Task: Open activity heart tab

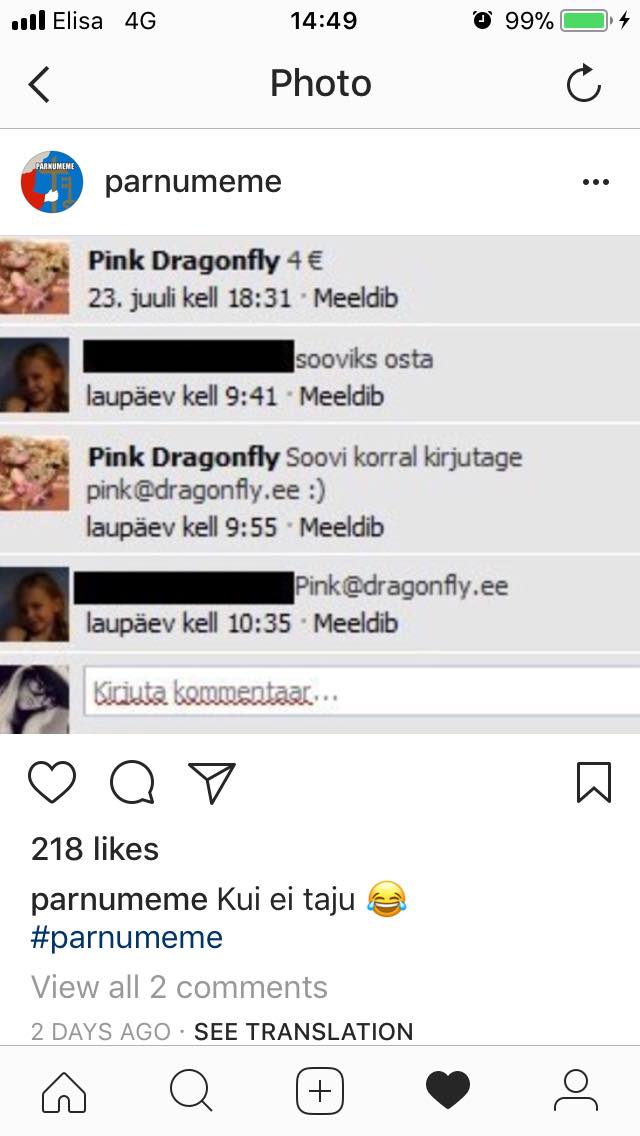Action: [448, 1091]
